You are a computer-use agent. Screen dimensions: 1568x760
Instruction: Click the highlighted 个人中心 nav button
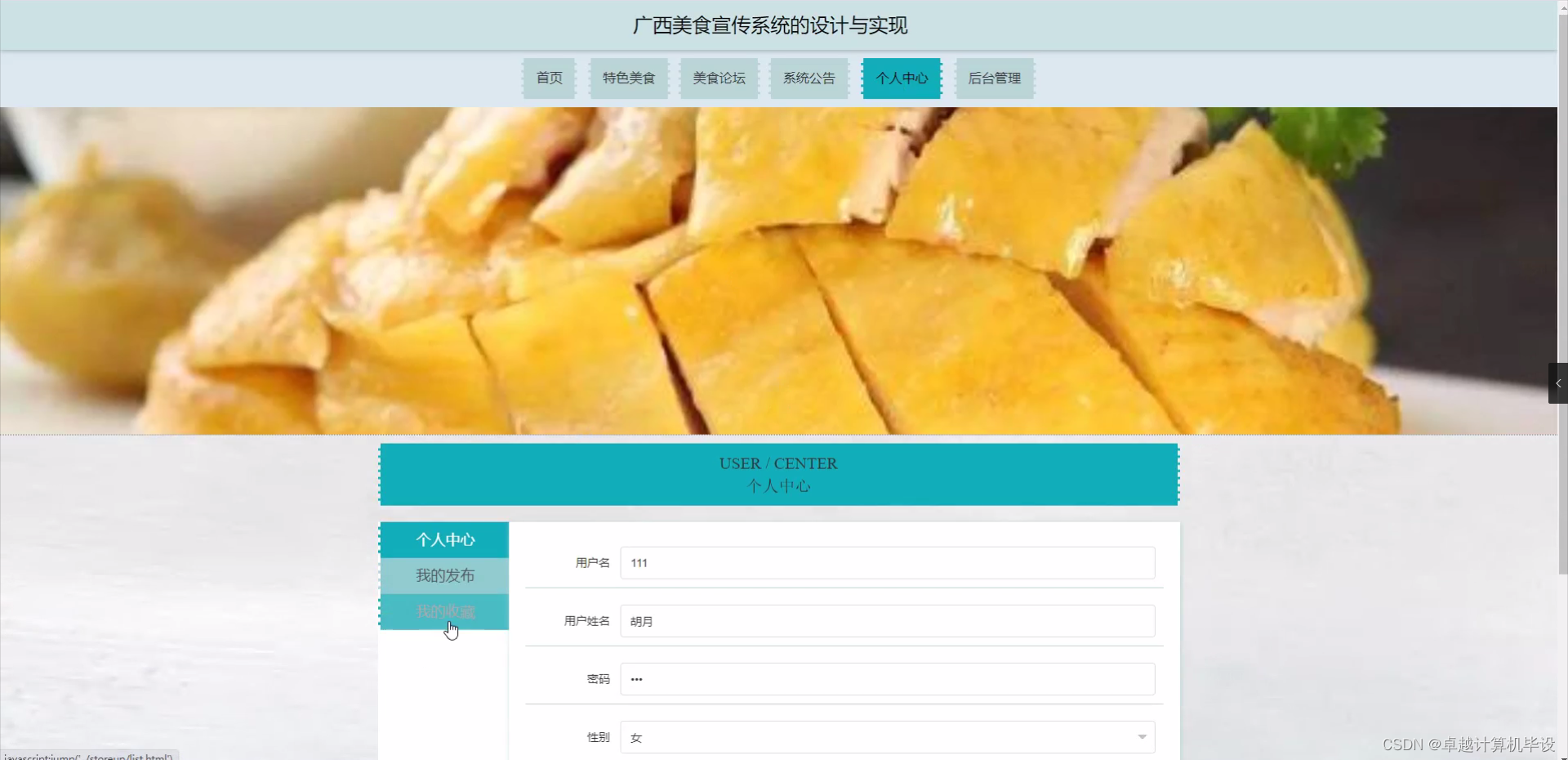(x=902, y=78)
